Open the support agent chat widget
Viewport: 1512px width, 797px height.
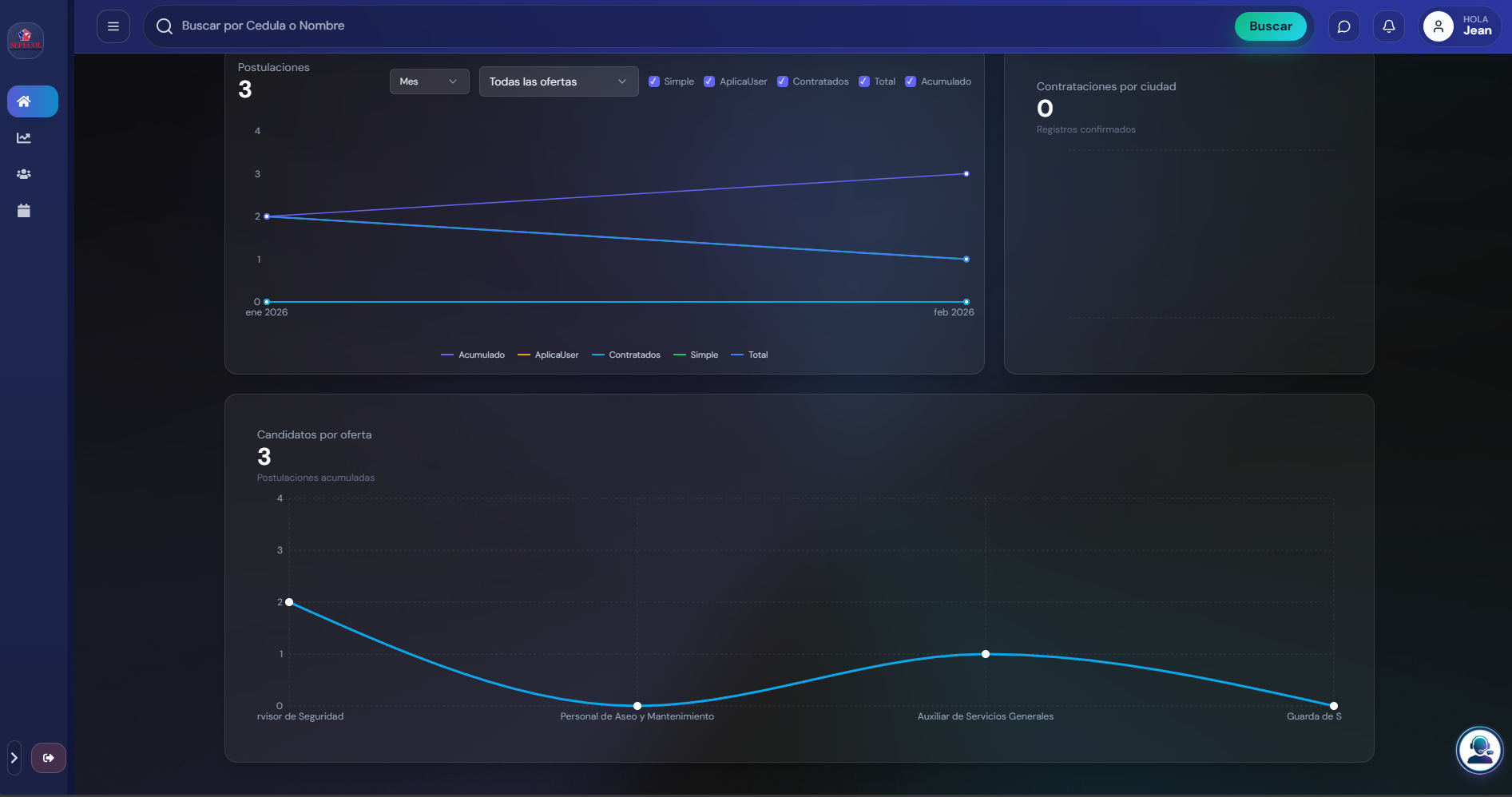point(1479,750)
